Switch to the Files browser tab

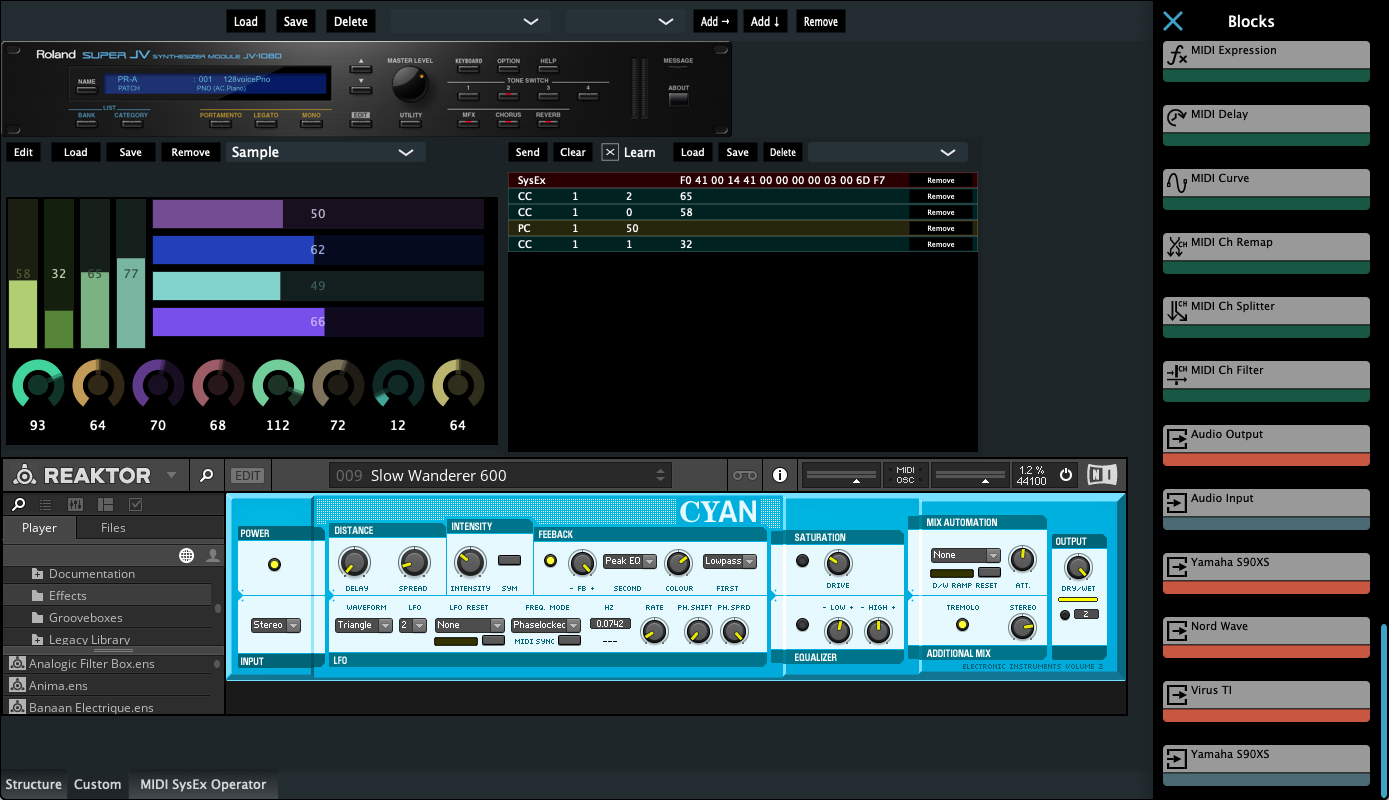pyautogui.click(x=114, y=528)
